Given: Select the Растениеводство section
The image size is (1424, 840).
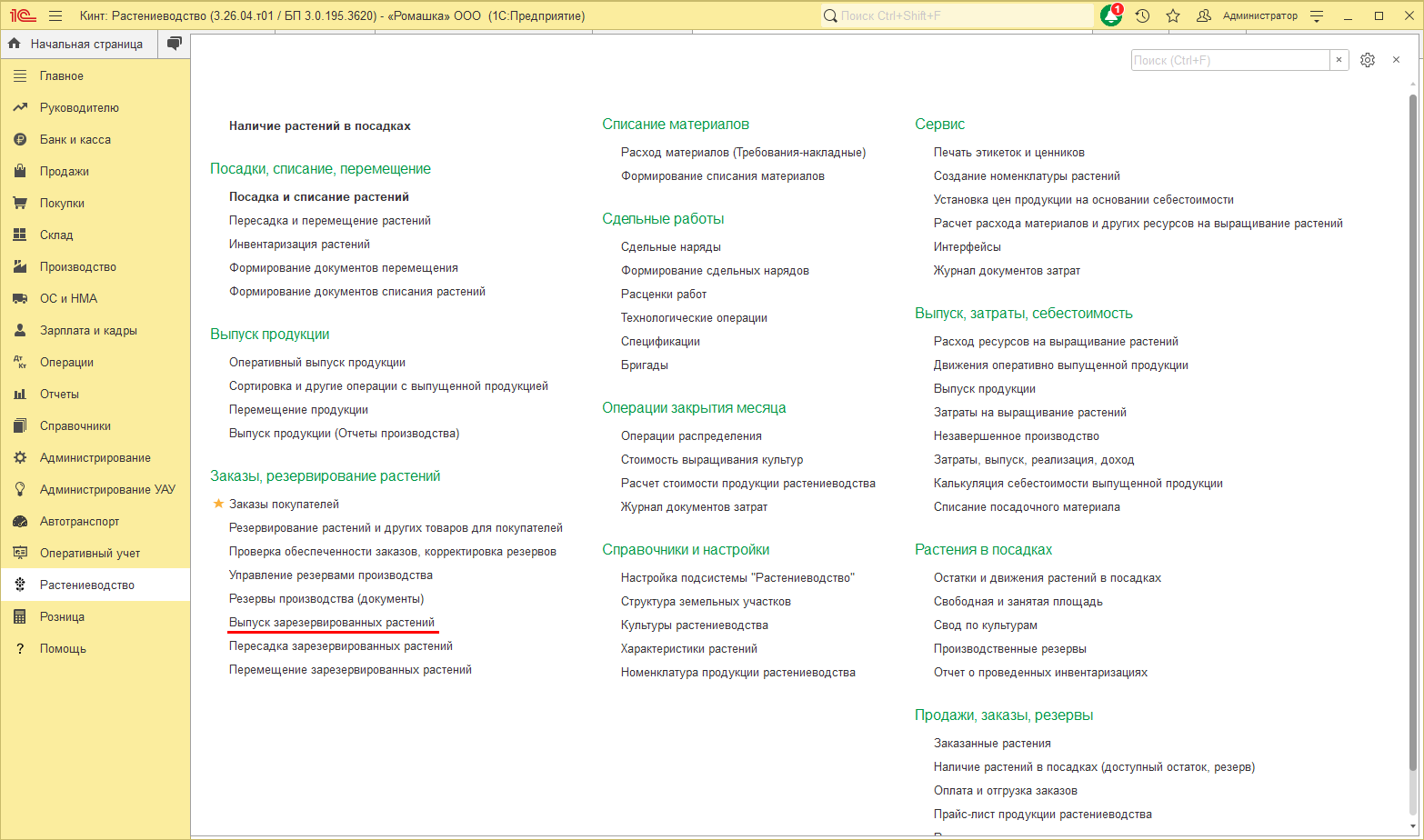Looking at the screenshot, I should pos(95,585).
